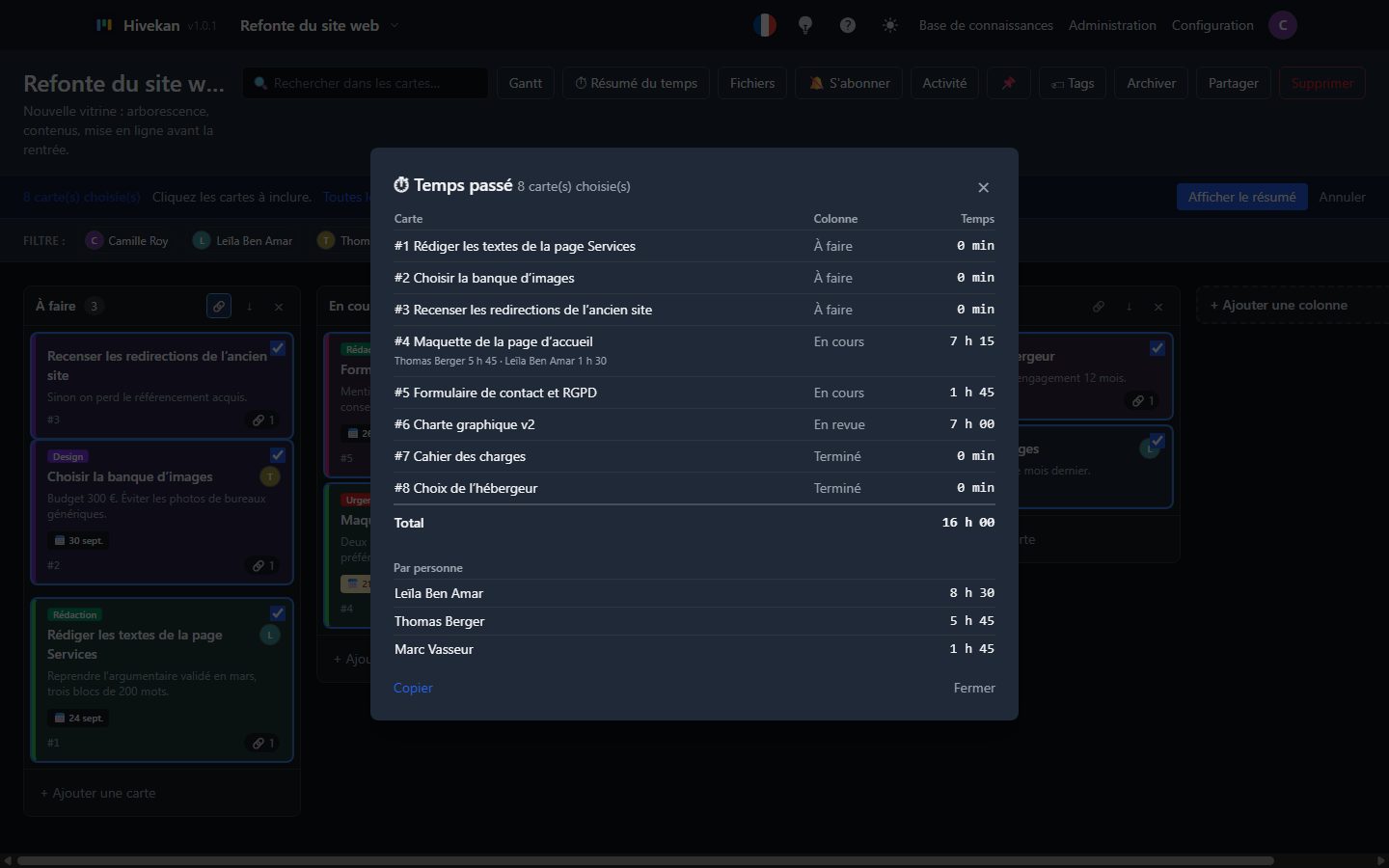This screenshot has width=1389, height=868.
Task: Click the down arrow in the À faire column header
Action: (x=249, y=306)
